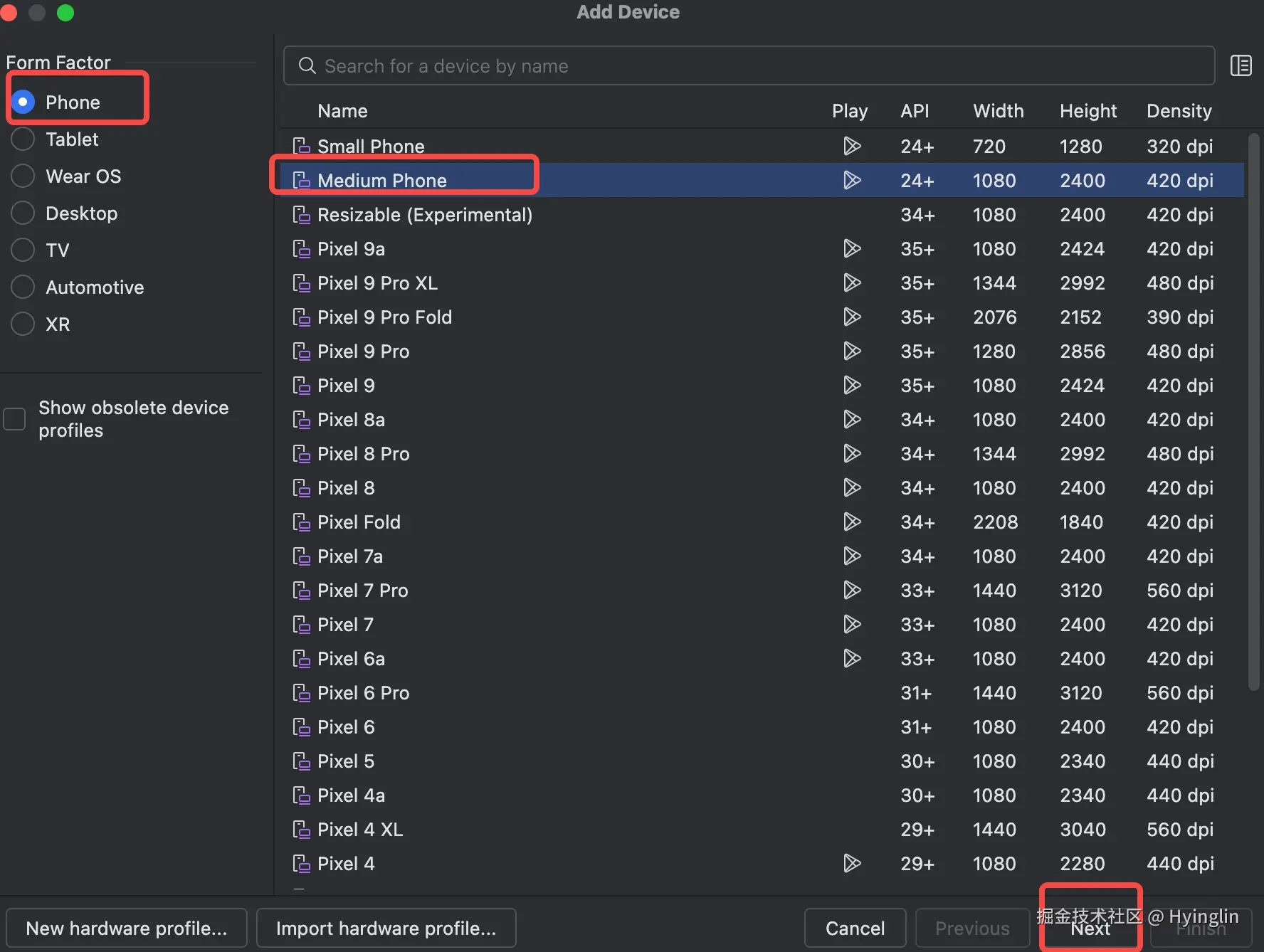Screen dimensions: 1264x952
Task: Click the device icon beside Pixel 7 Pro
Action: pos(301,590)
